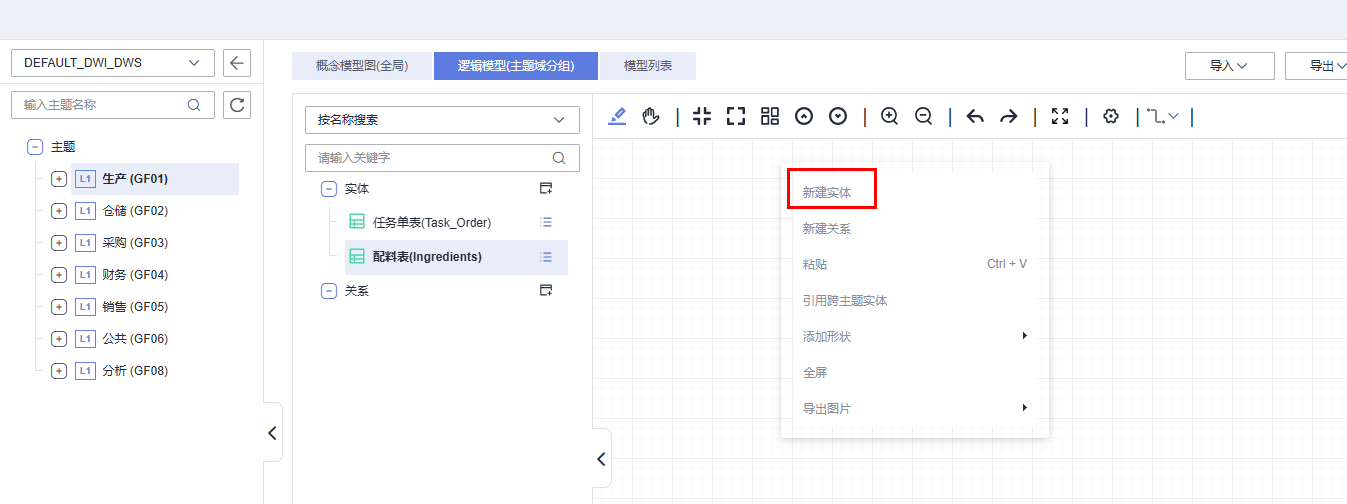Expand the 分析 (GF08) node
The height and width of the screenshot is (504, 1347).
point(59,371)
